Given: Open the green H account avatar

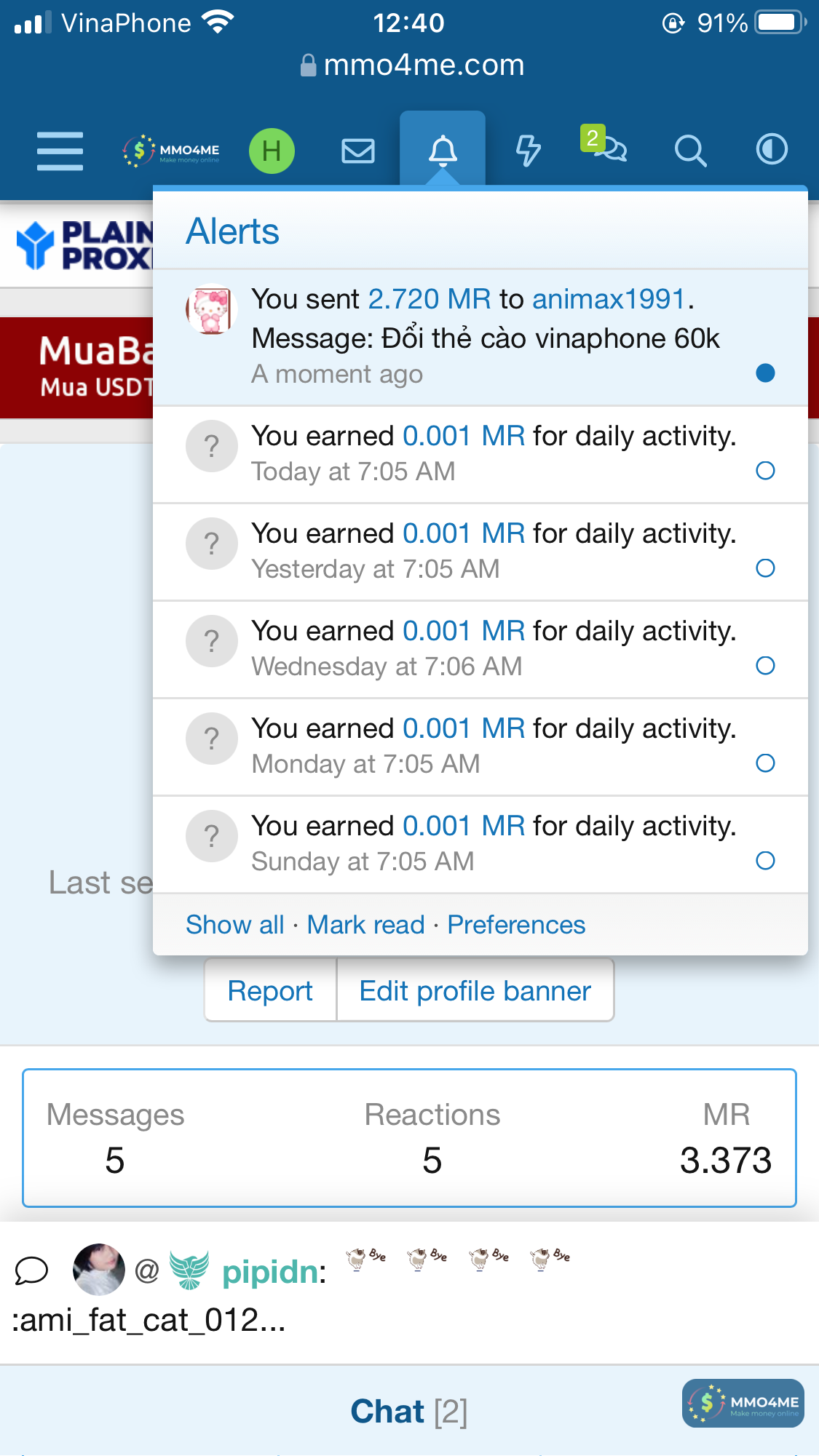Looking at the screenshot, I should [272, 151].
